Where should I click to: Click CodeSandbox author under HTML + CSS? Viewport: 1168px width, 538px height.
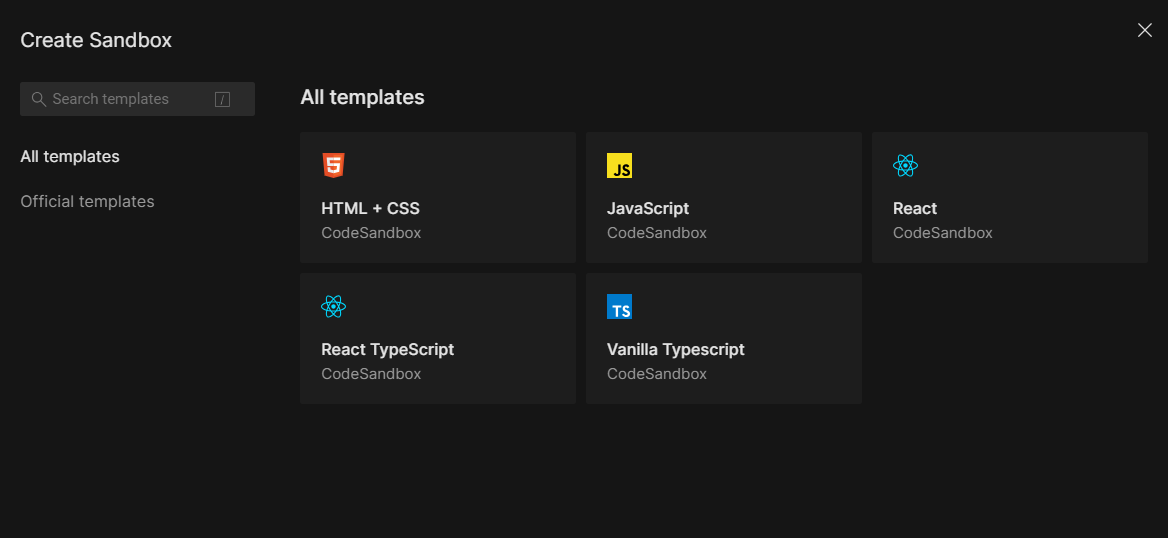pos(371,233)
